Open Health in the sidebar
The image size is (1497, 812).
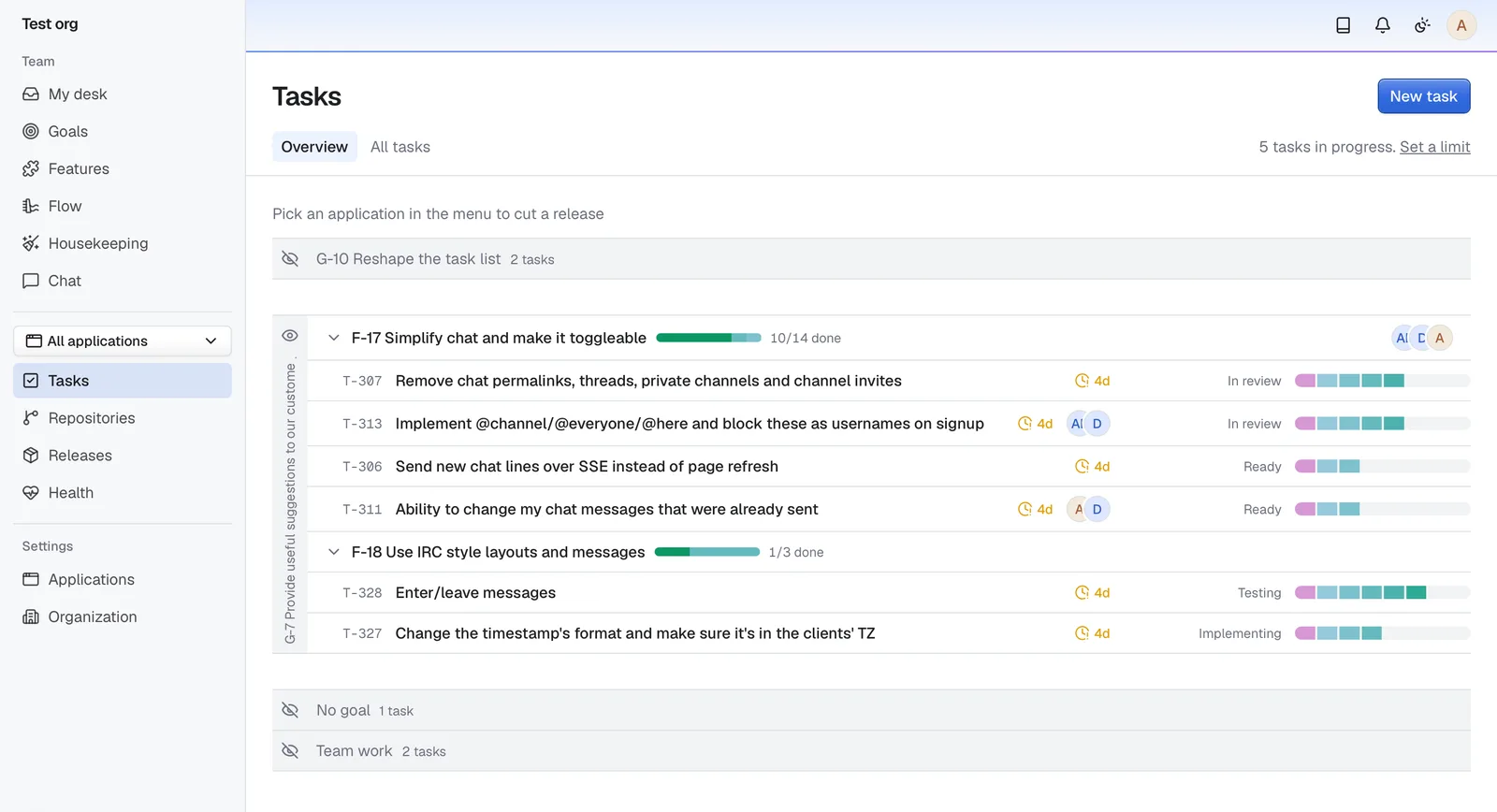123,493
